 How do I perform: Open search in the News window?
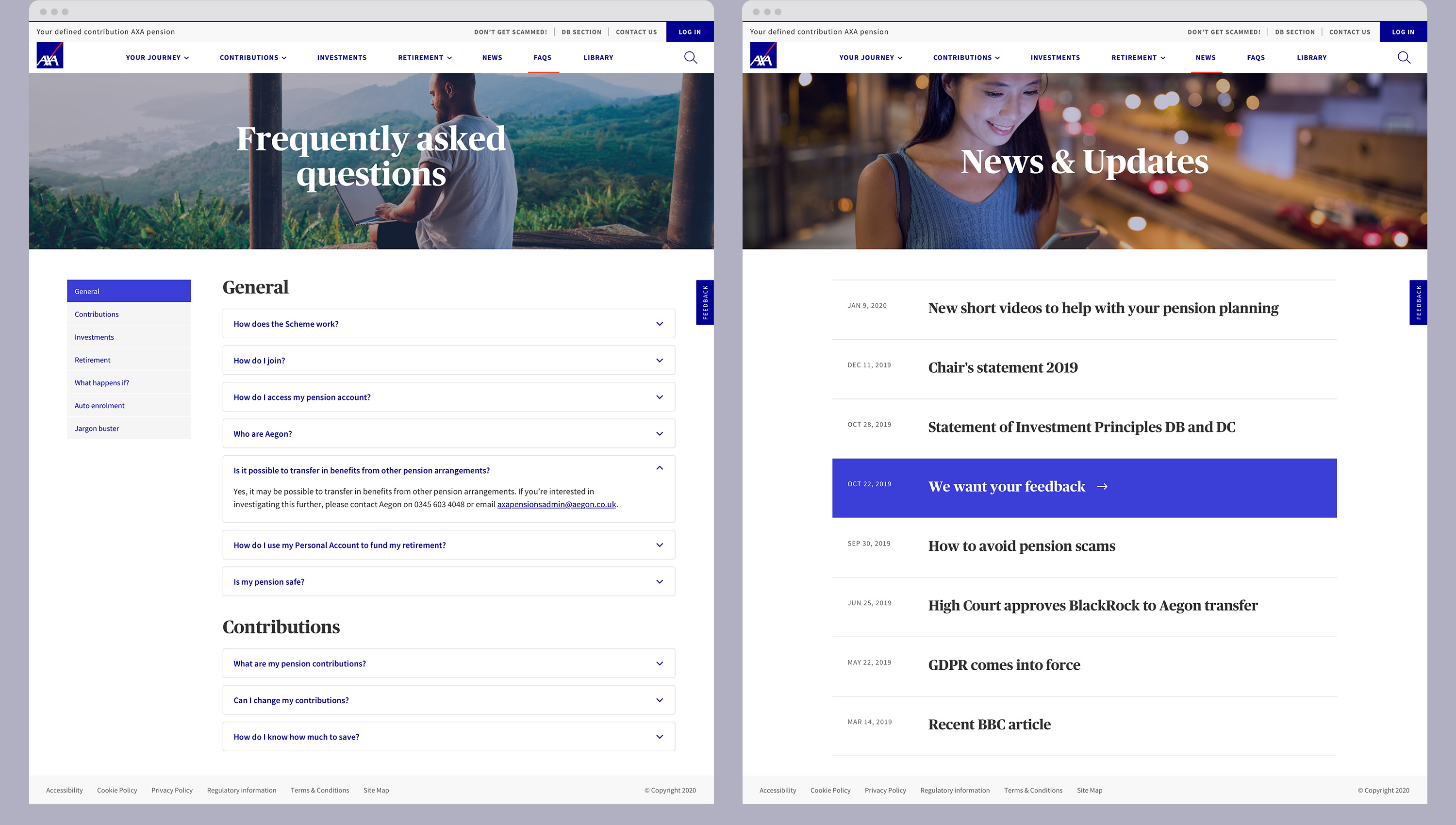(1403, 57)
